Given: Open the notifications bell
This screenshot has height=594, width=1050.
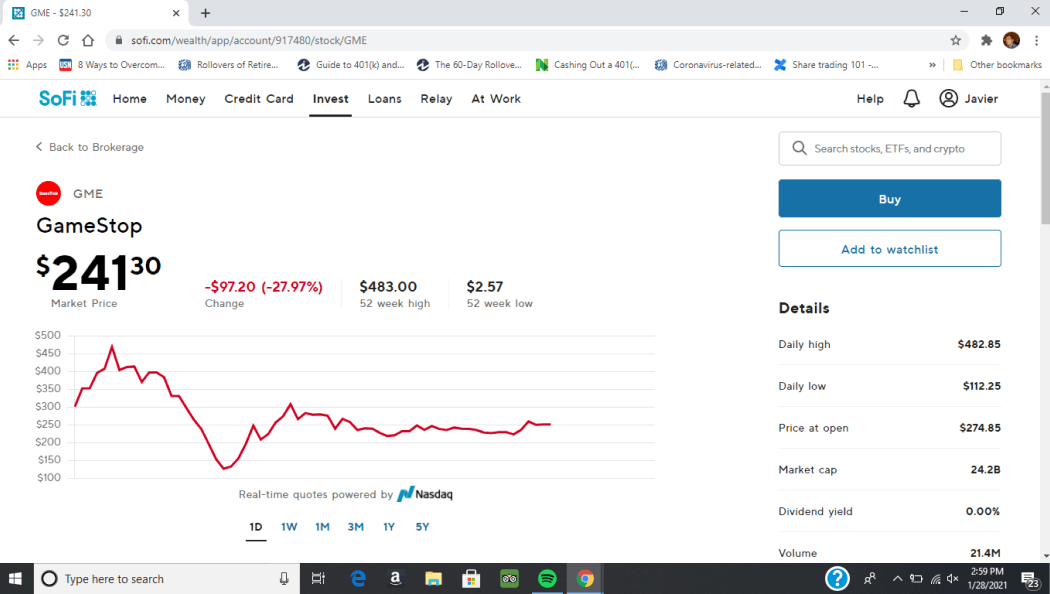Looking at the screenshot, I should [x=911, y=99].
